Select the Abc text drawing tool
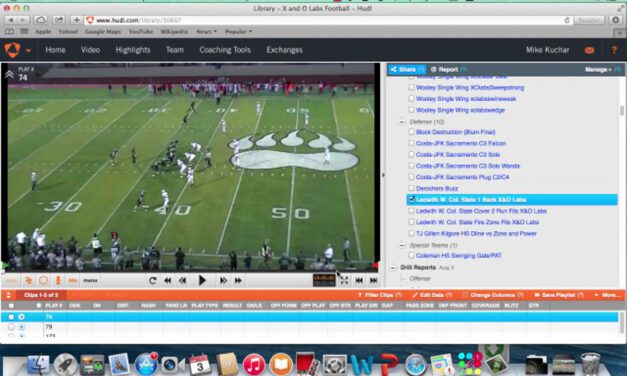Image resolution: width=627 pixels, height=376 pixels. (x=73, y=280)
